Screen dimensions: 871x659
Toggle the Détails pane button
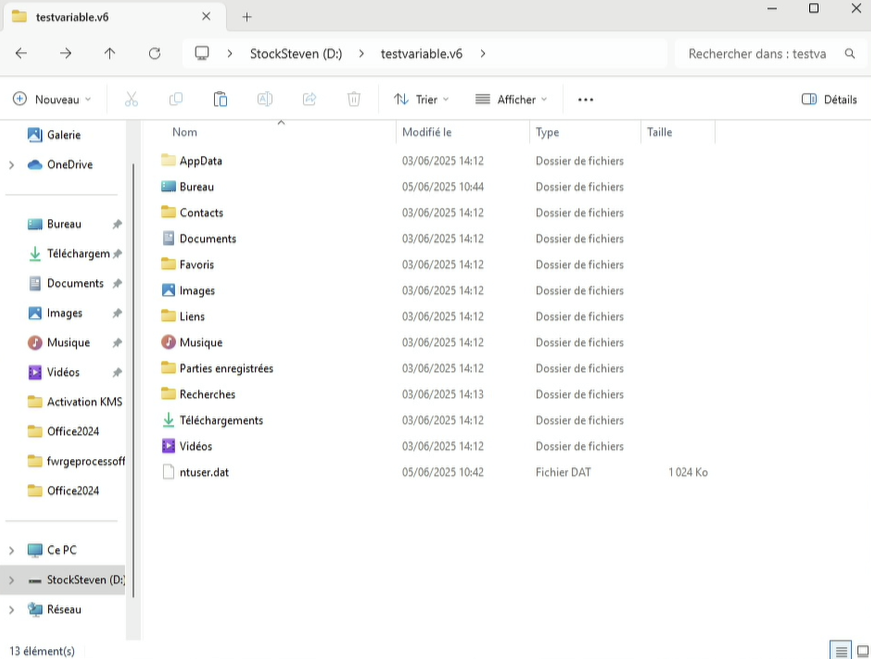pos(829,99)
